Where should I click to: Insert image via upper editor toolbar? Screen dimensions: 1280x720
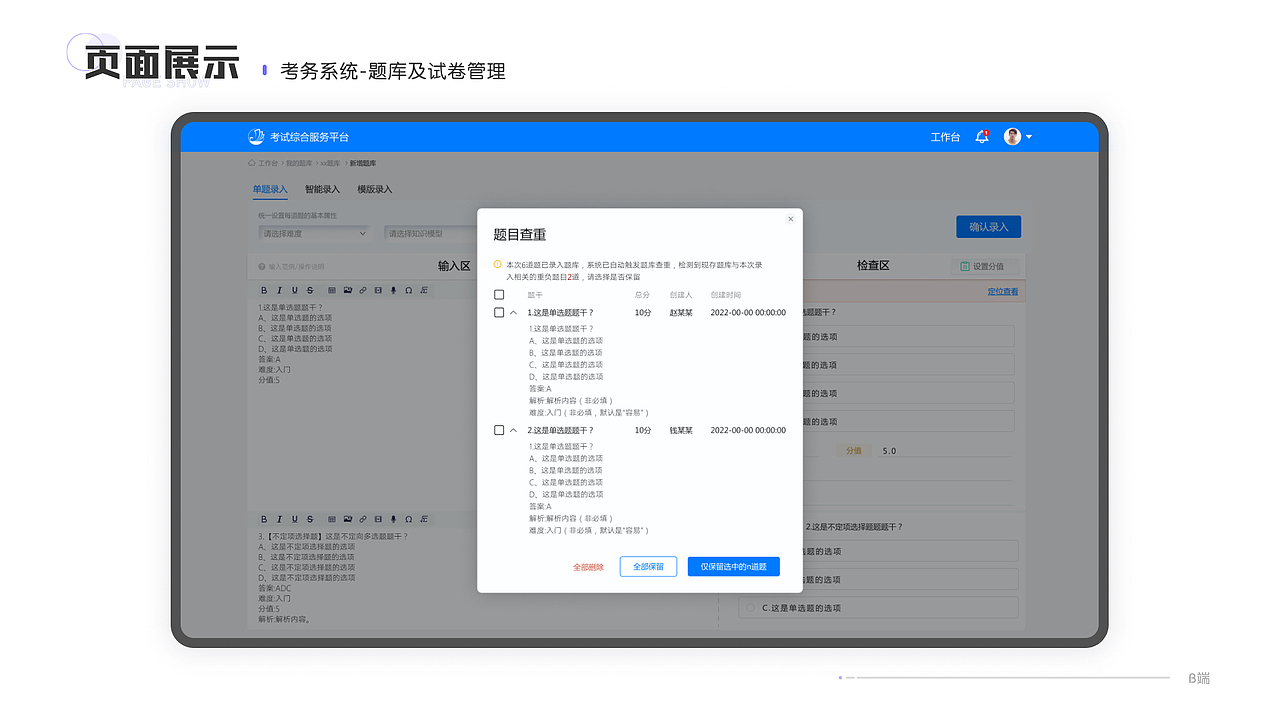point(348,290)
